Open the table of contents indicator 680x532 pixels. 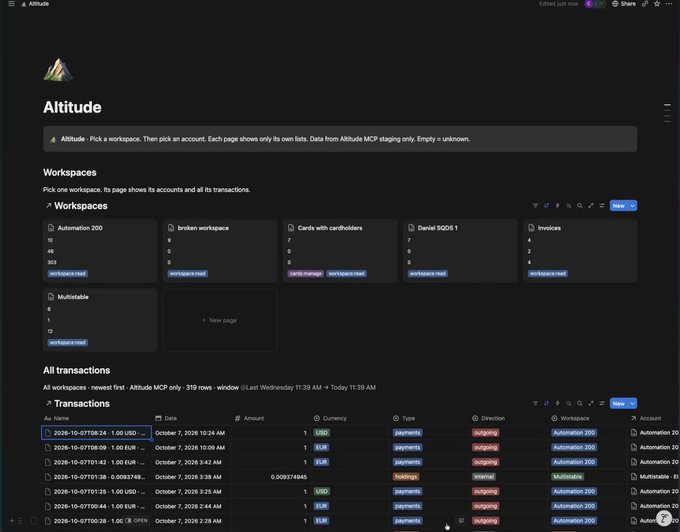click(667, 113)
